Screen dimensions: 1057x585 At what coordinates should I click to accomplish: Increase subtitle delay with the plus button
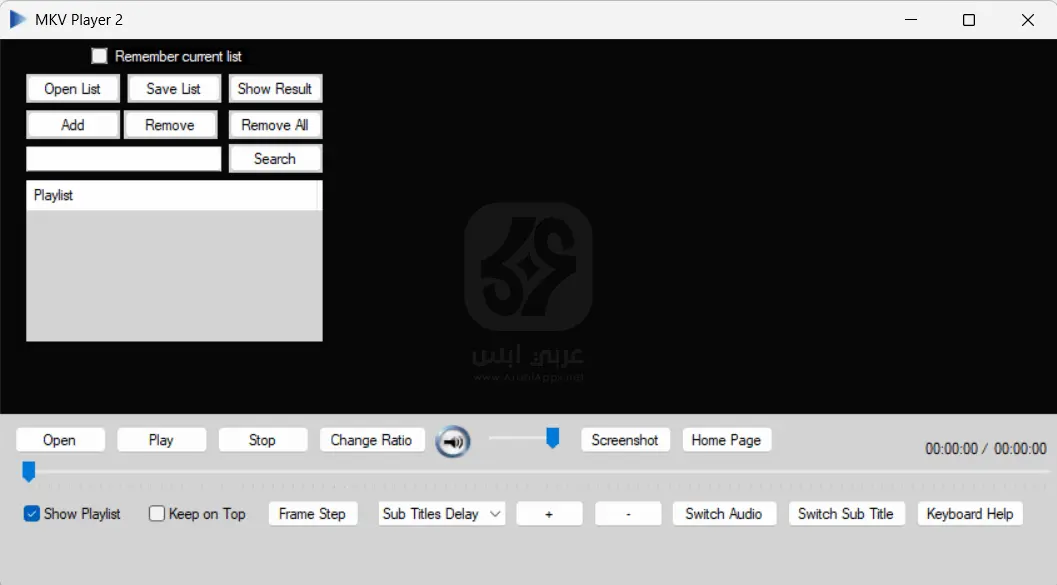(x=548, y=513)
